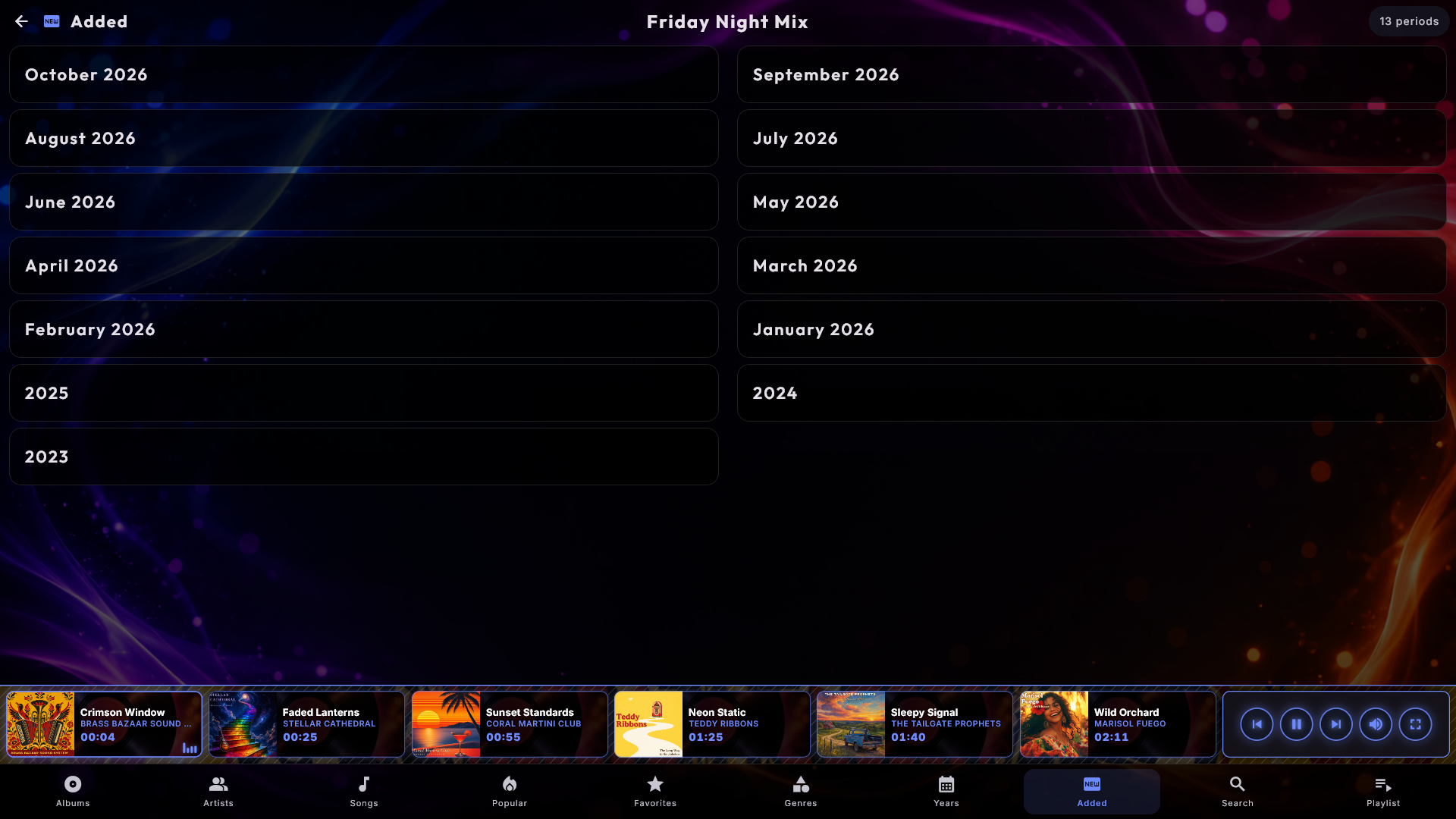Go to the Genres tab
Image resolution: width=1456 pixels, height=819 pixels.
pyautogui.click(x=801, y=792)
